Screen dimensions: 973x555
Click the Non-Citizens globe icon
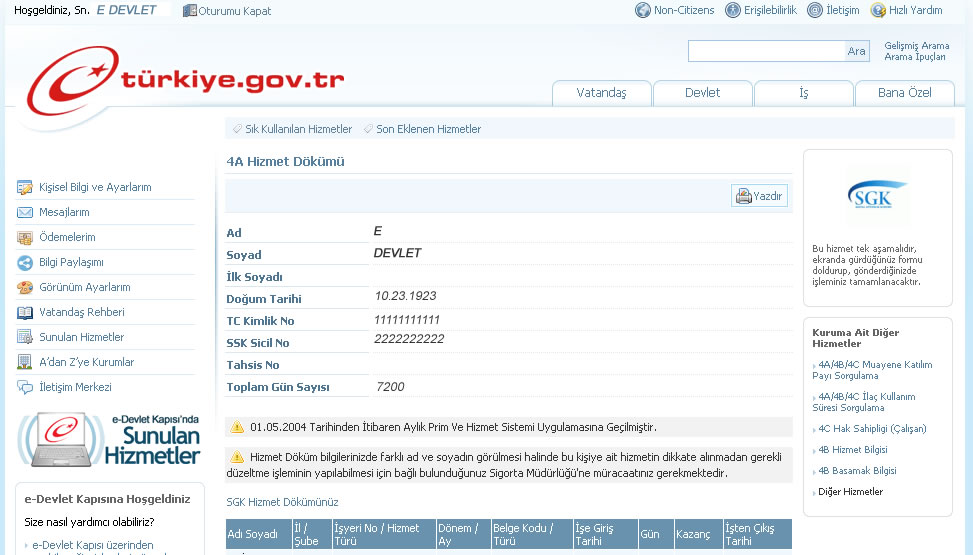coord(643,10)
